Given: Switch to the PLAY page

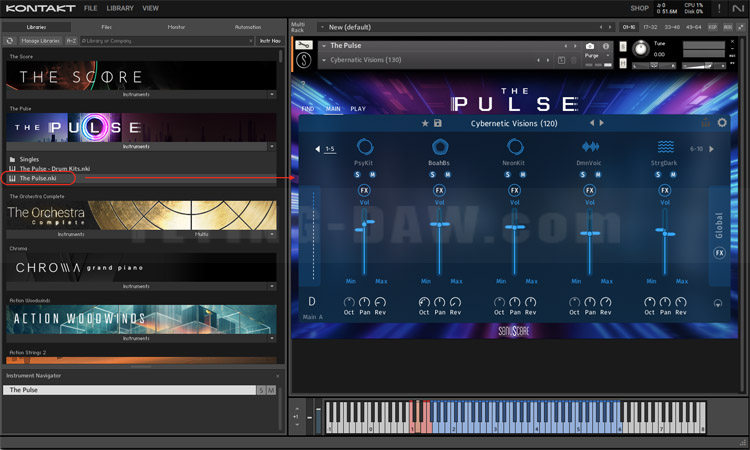Looking at the screenshot, I should pos(358,109).
